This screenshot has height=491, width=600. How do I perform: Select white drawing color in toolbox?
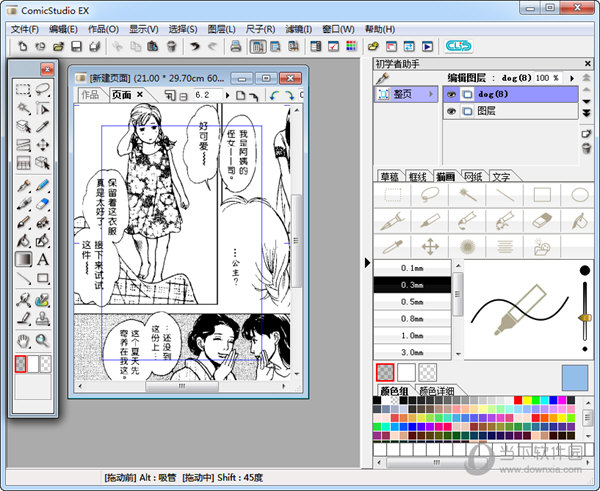point(33,364)
